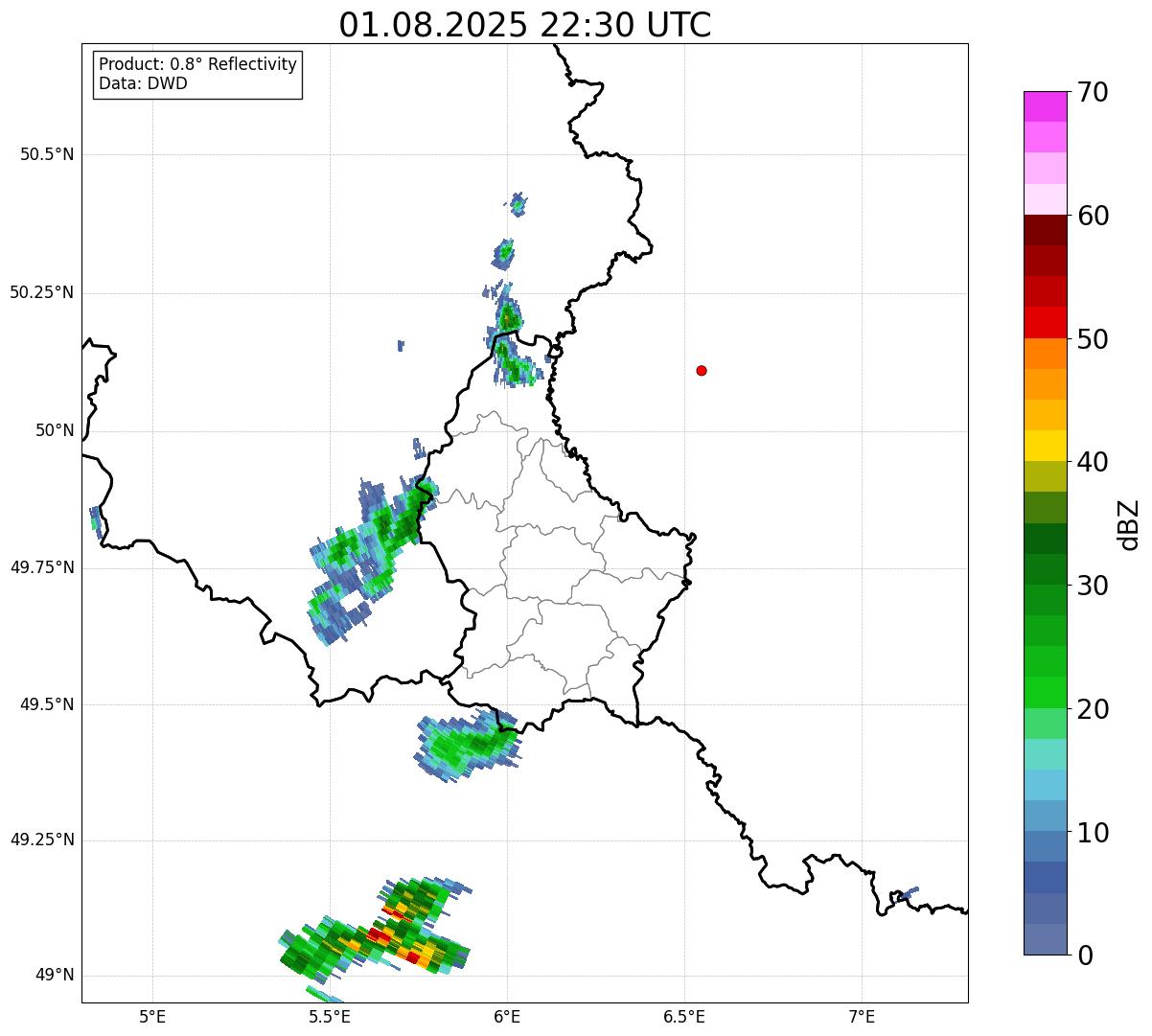Viewport: 1152px width, 1036px height.
Task: Click the bright green swatch above 20
Action: point(1045,692)
